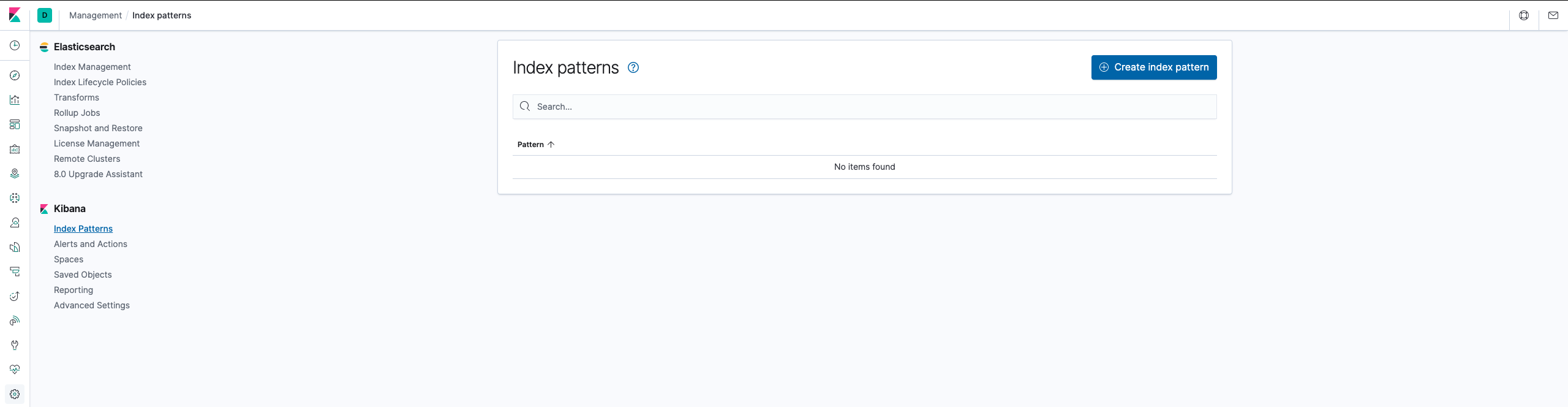Open the space selector D avatar
This screenshot has width=1568, height=407.
click(x=45, y=15)
